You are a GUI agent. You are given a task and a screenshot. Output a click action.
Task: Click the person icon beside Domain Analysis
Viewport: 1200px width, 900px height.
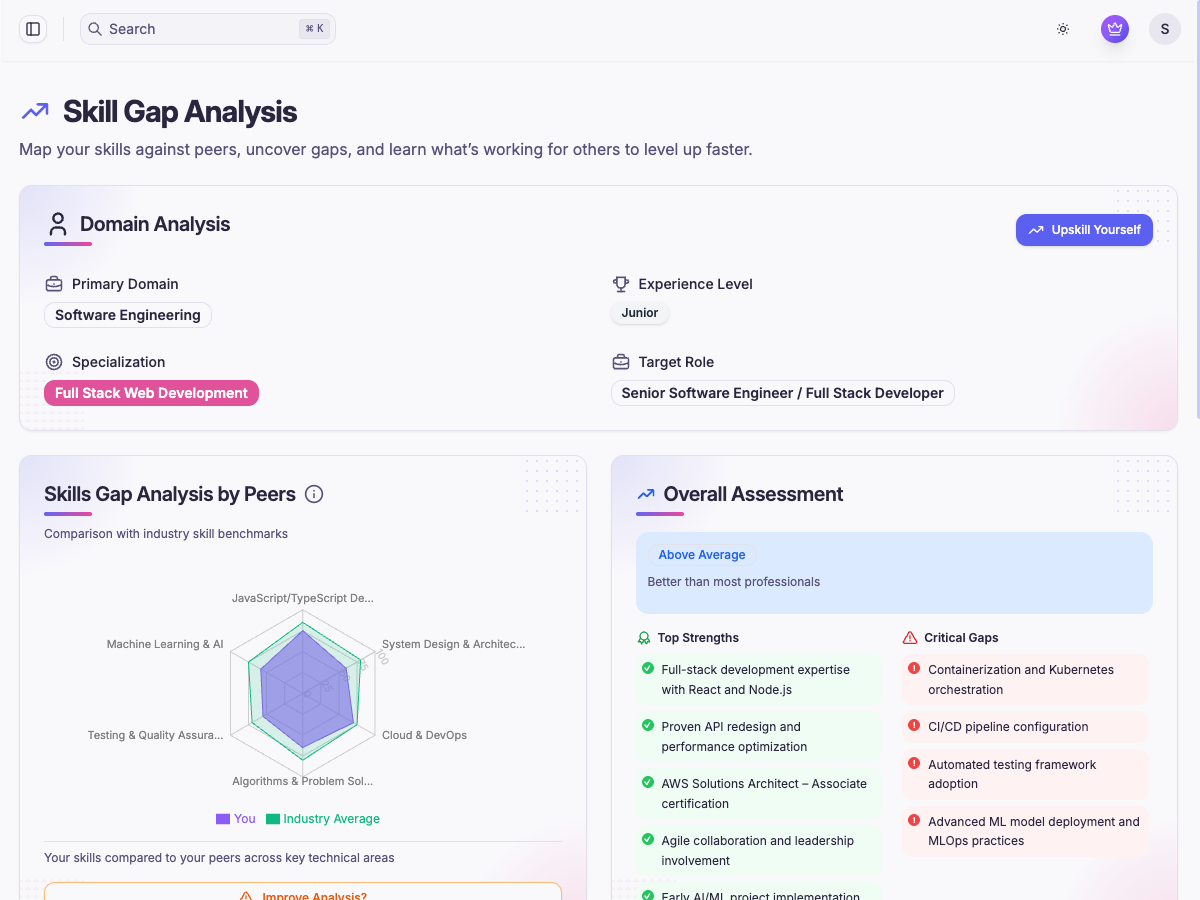(x=57, y=222)
